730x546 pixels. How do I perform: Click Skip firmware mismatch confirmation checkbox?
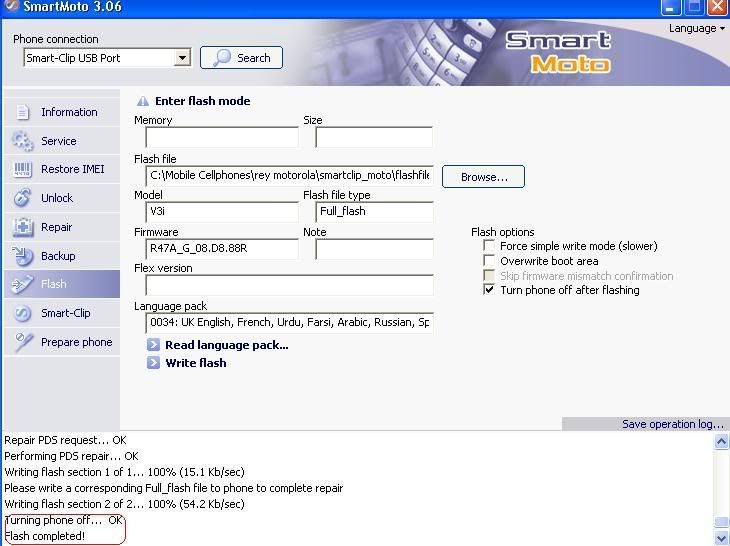[489, 276]
